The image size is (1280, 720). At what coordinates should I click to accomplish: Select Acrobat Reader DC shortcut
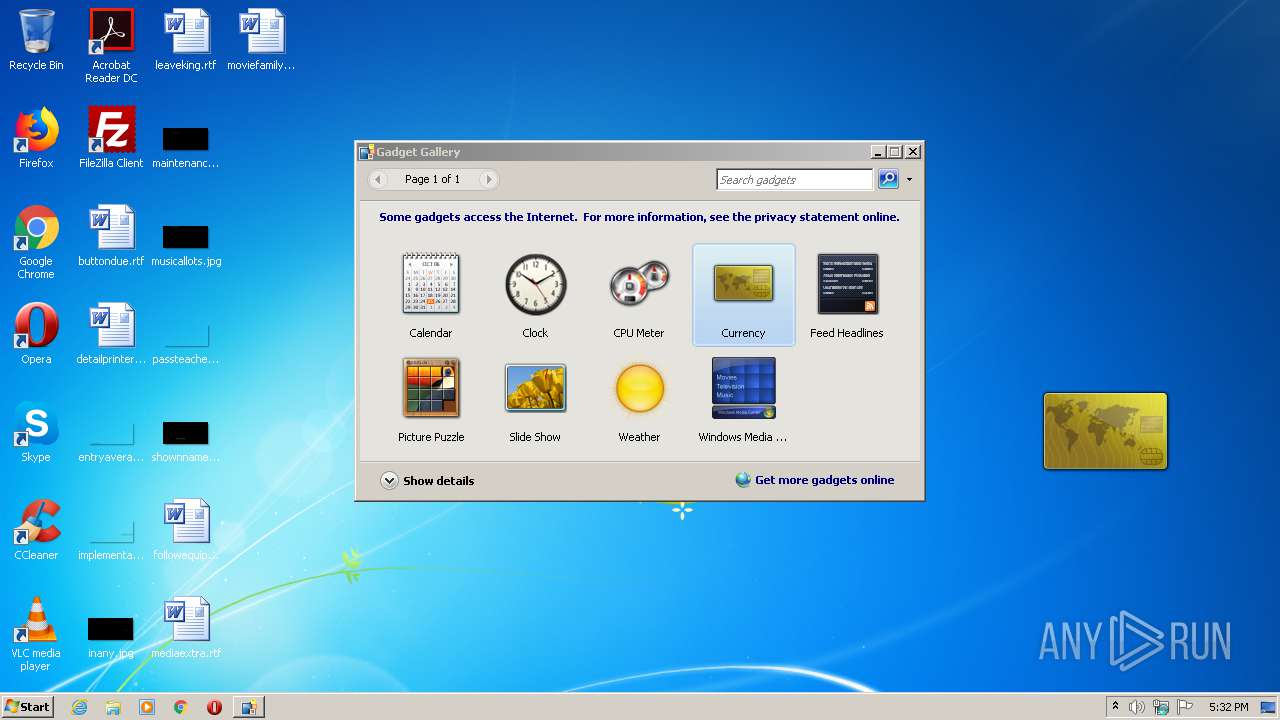pyautogui.click(x=111, y=46)
